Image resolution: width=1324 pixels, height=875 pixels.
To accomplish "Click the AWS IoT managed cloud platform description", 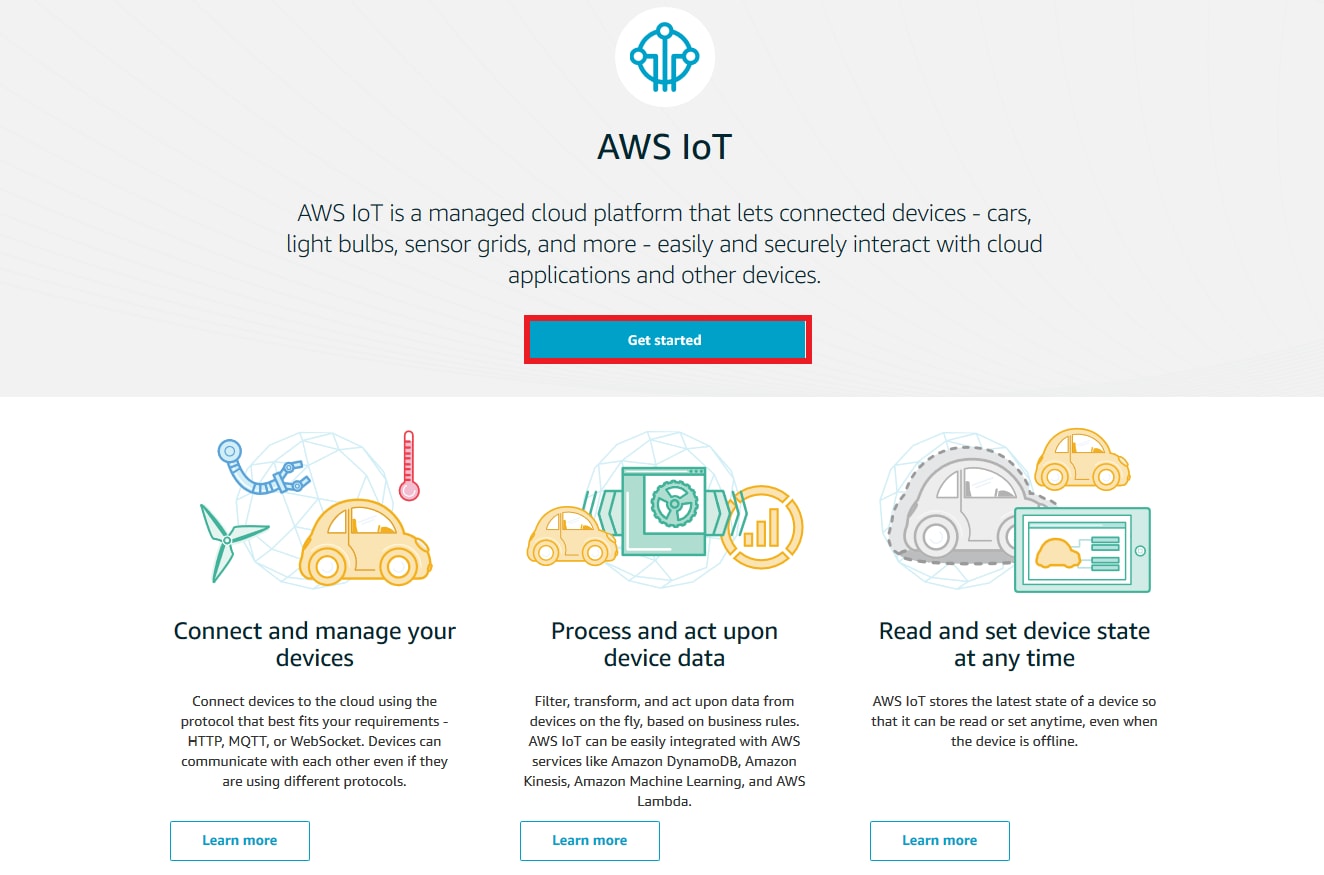I will [x=664, y=244].
